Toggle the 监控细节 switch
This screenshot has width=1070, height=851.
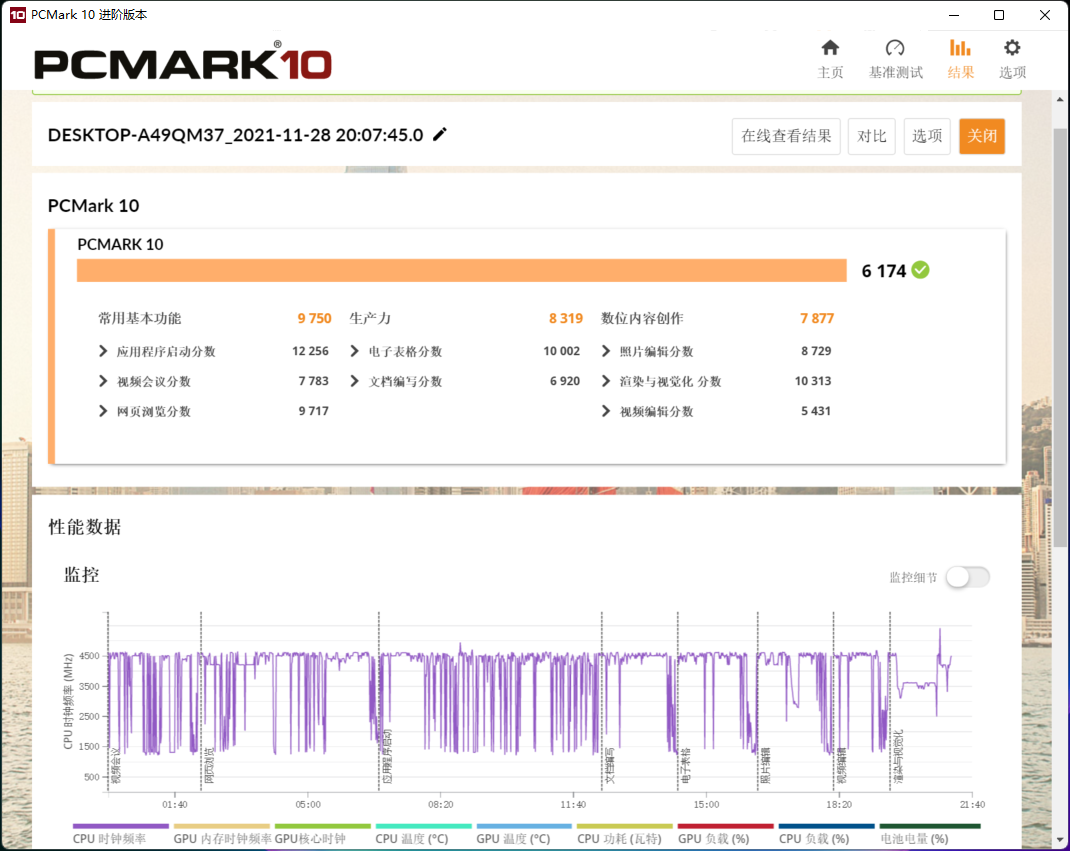[968, 577]
